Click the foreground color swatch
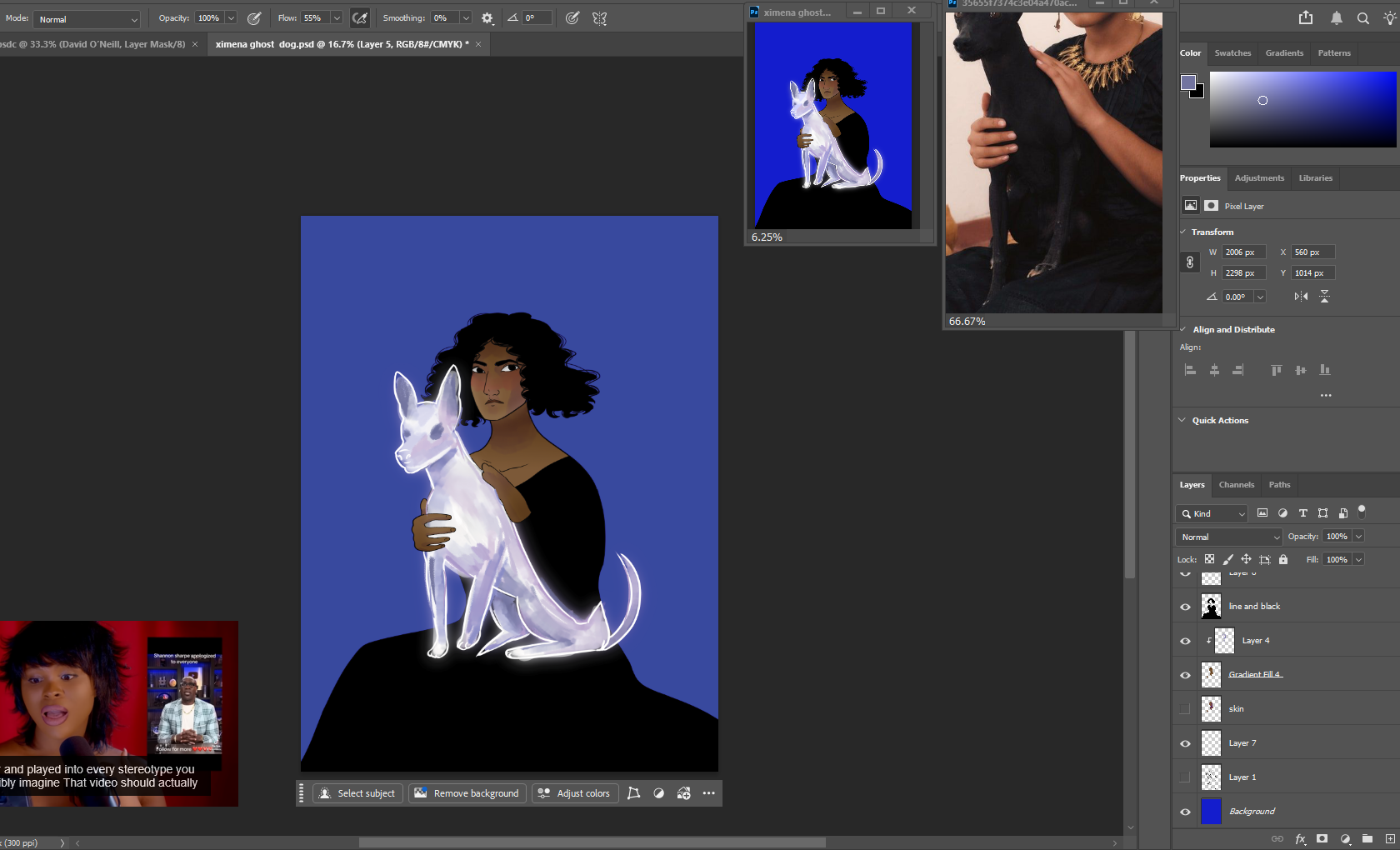 [1188, 82]
